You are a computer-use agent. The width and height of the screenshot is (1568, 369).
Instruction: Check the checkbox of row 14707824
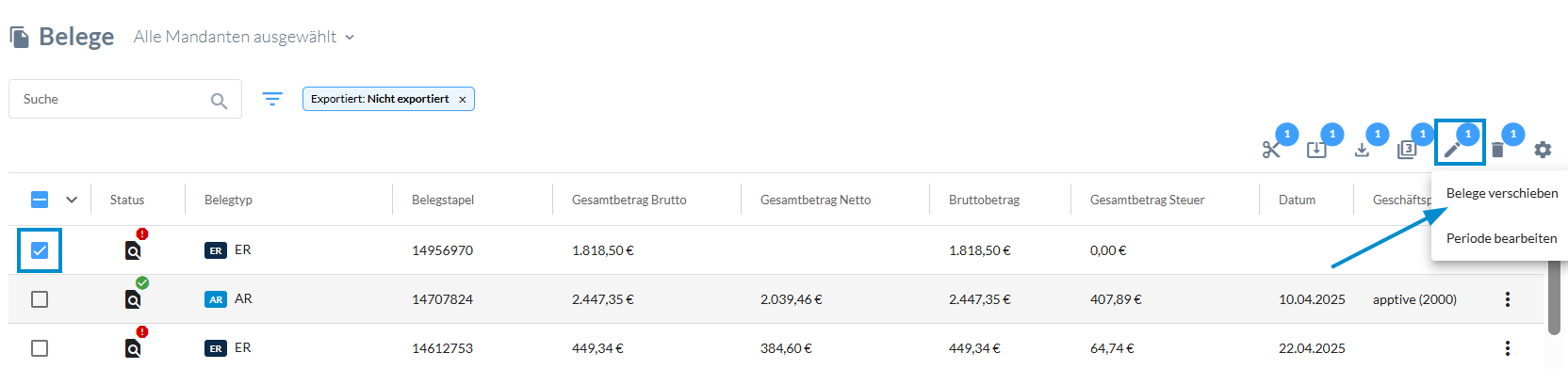pos(40,299)
